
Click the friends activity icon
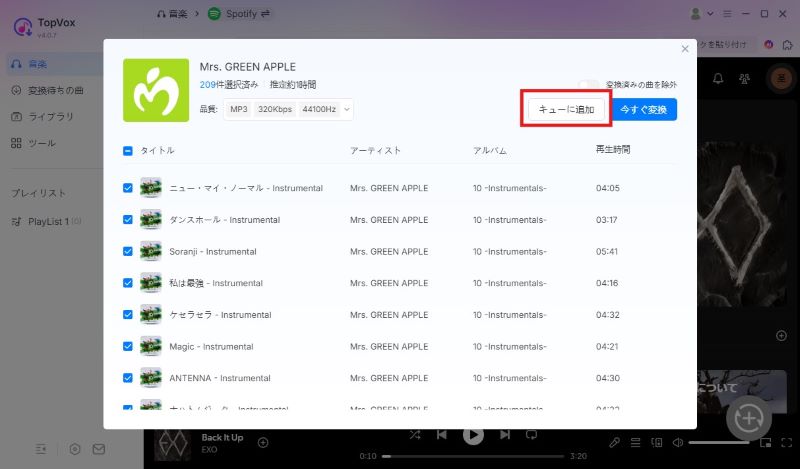click(x=744, y=79)
